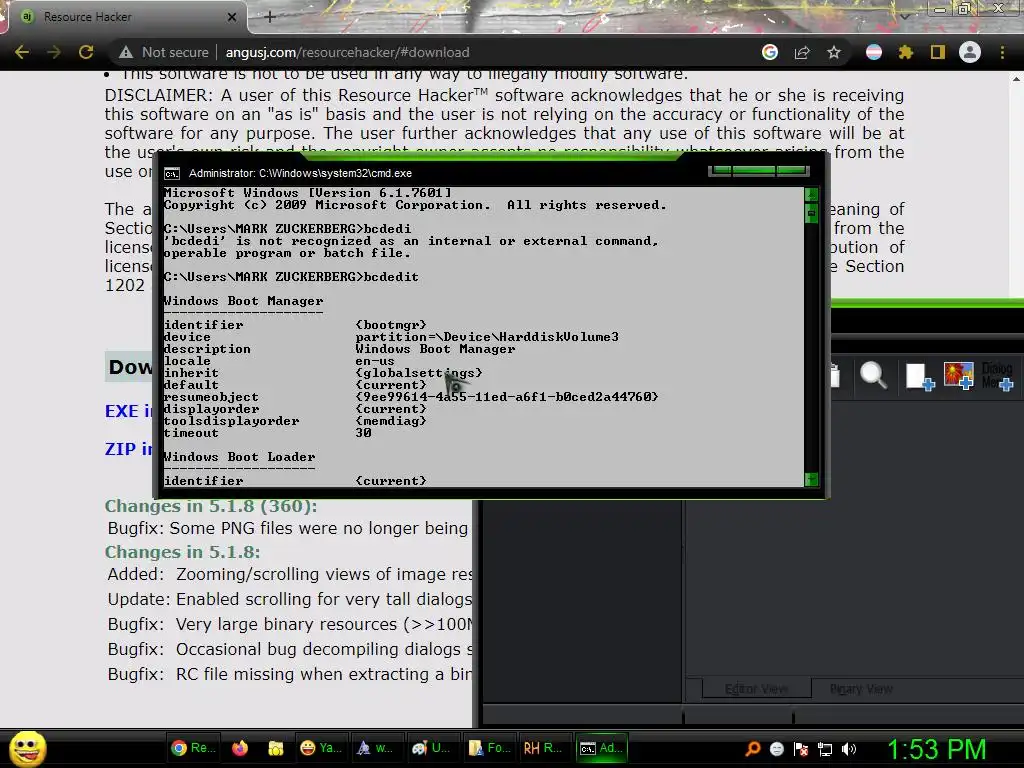Click the striped flag extension icon in Chrome

[874, 52]
